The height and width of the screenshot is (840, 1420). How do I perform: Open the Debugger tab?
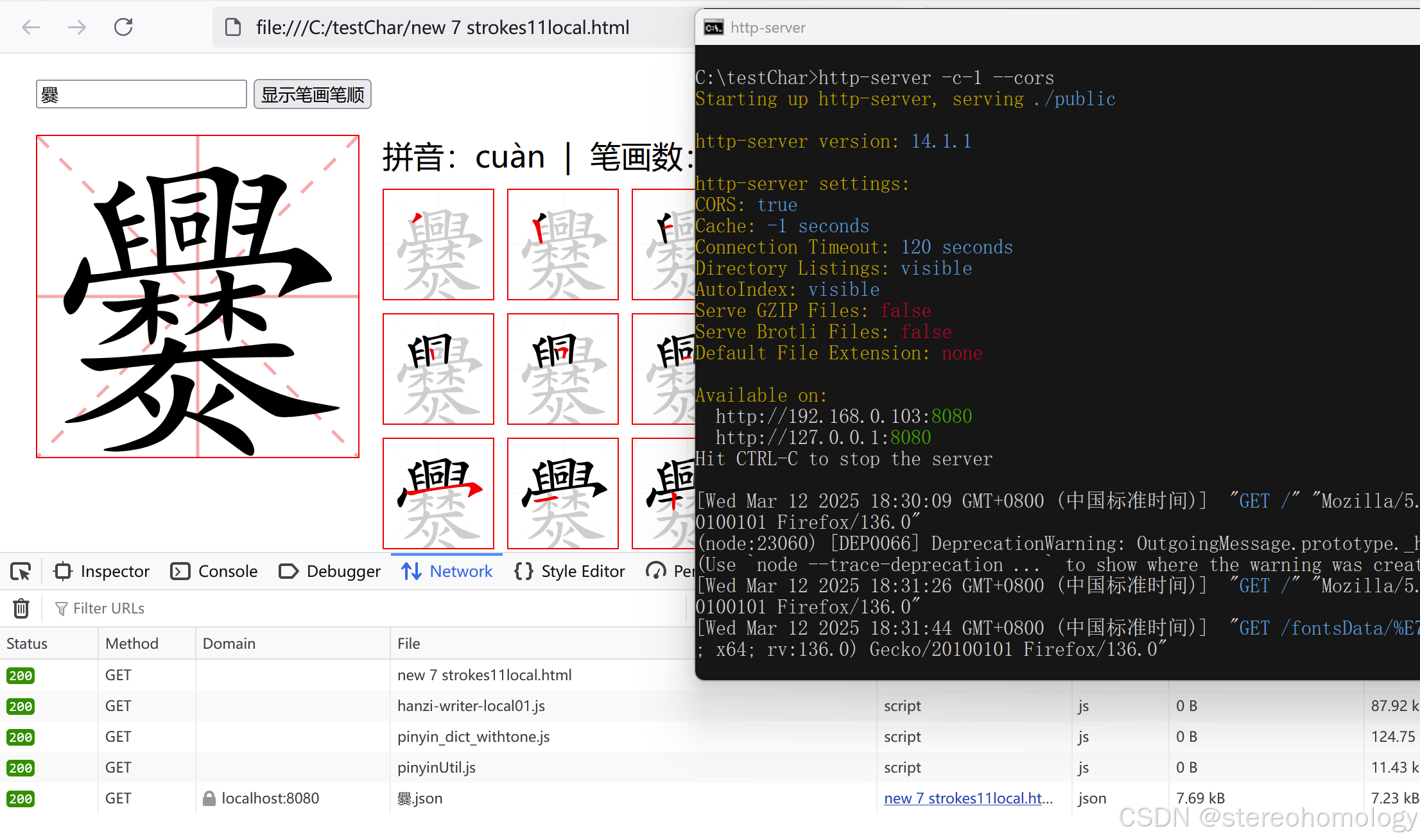330,571
